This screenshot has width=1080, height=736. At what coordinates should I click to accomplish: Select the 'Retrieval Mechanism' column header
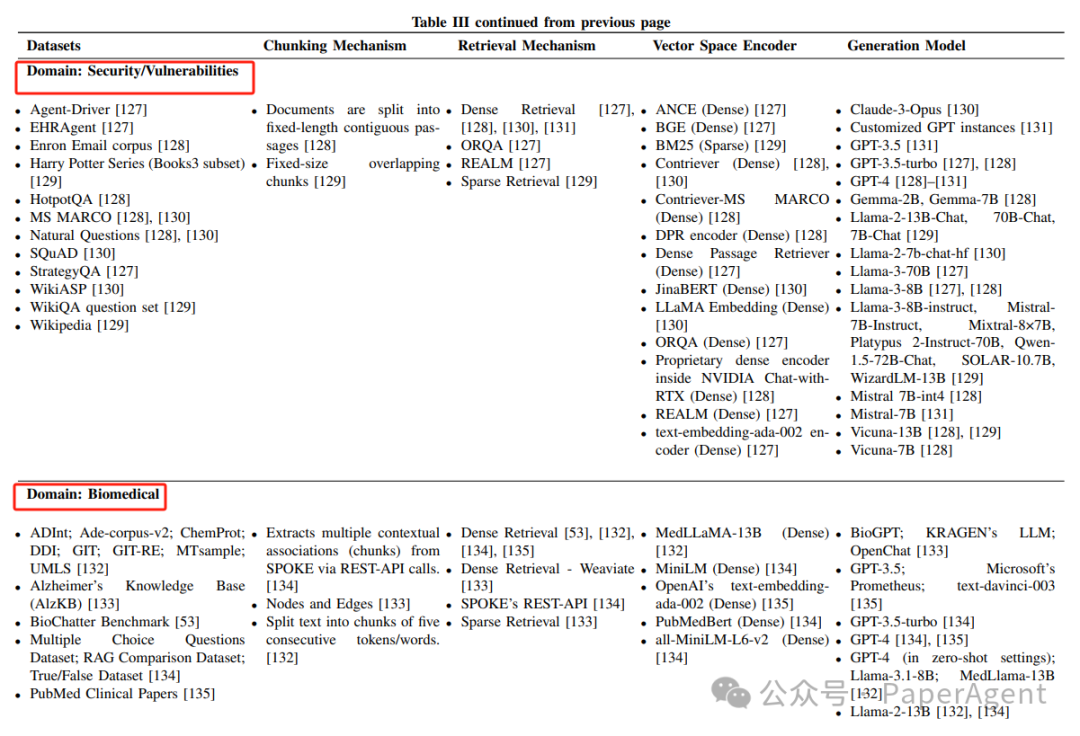527,45
